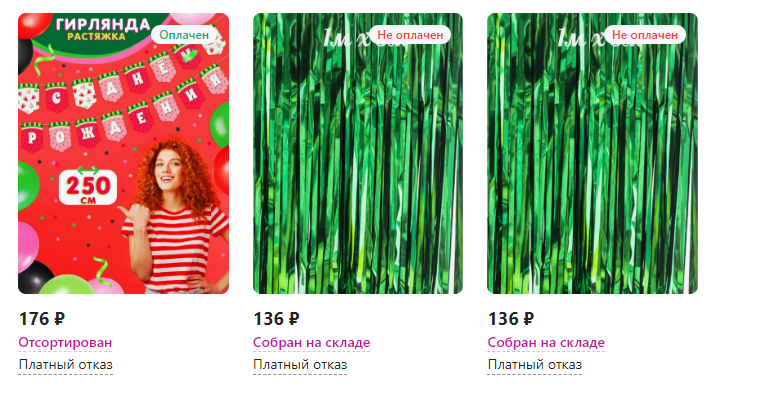The height and width of the screenshot is (402, 766).
Task: Open 'Собран на складе' under the last card
Action: [x=546, y=342]
